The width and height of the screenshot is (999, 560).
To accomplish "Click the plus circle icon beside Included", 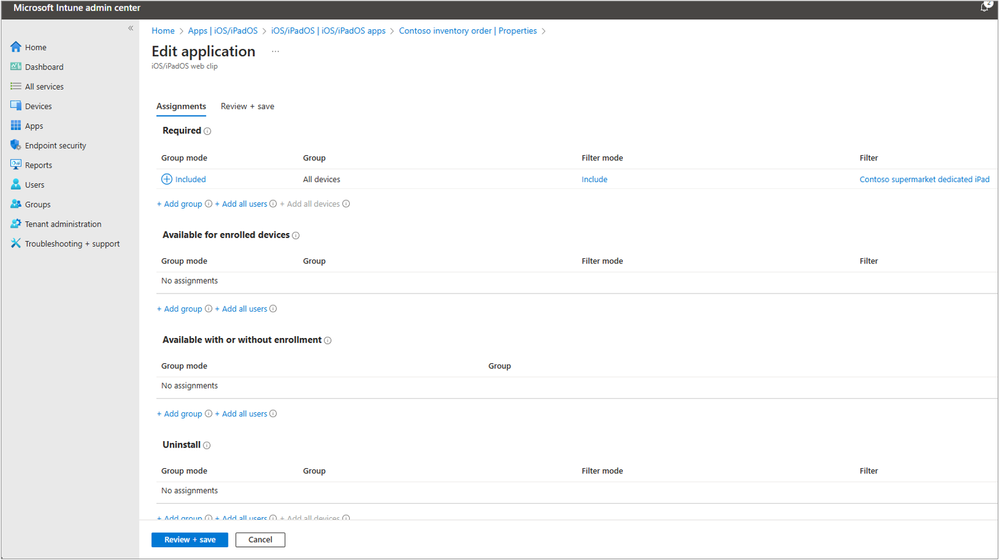I will click(x=166, y=179).
